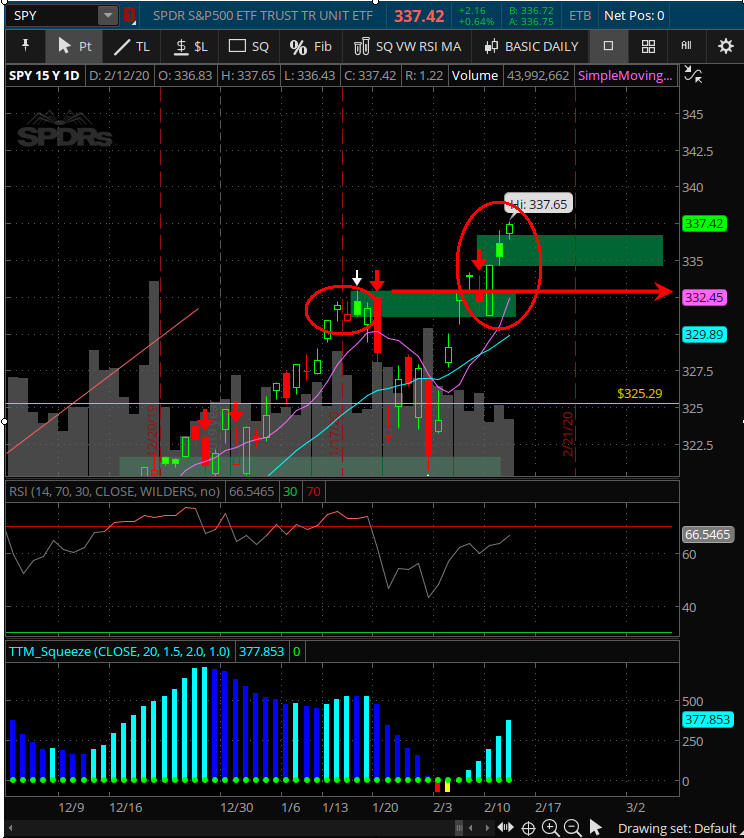This screenshot has height=838, width=744.
Task: Click the collapse header icon near SimpleMoving label
Action: [x=693, y=75]
